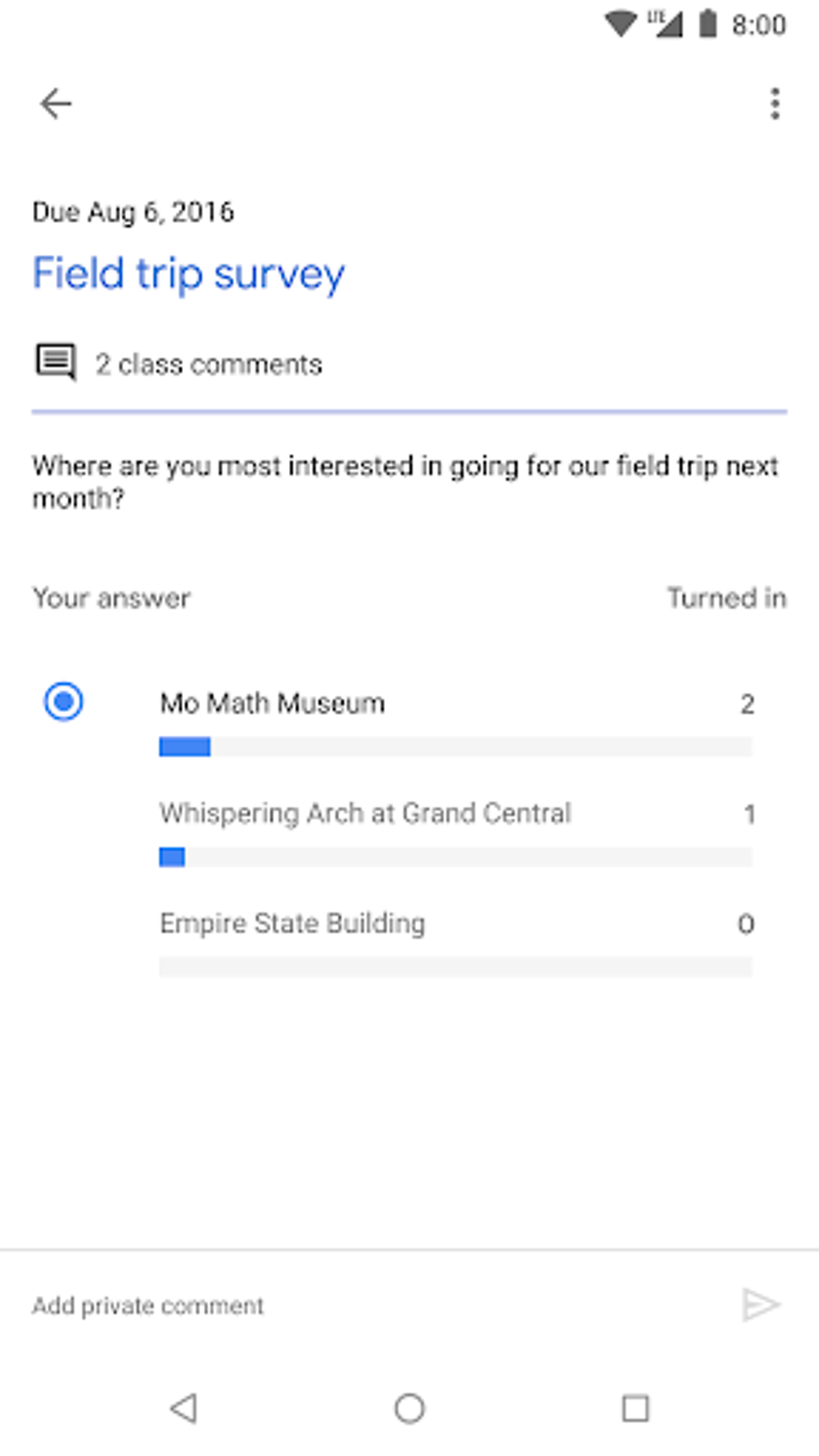Open the three-dot overflow menu
Viewport: 819px width, 1456px height.
[775, 104]
